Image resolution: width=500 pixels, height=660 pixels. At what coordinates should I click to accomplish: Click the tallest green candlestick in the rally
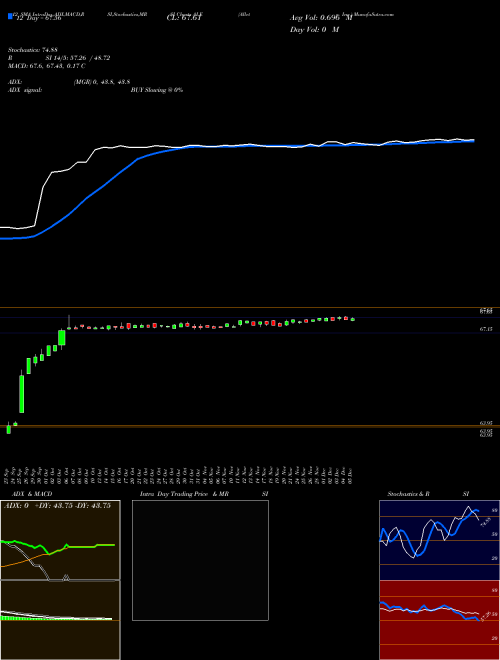point(21,392)
